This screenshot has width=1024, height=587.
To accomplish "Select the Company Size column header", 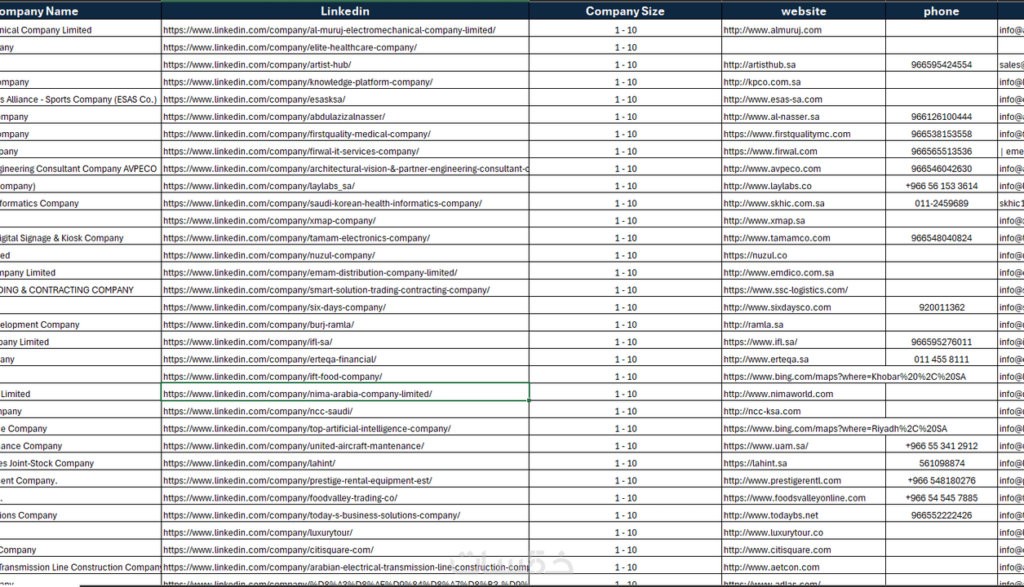I will coord(625,11).
